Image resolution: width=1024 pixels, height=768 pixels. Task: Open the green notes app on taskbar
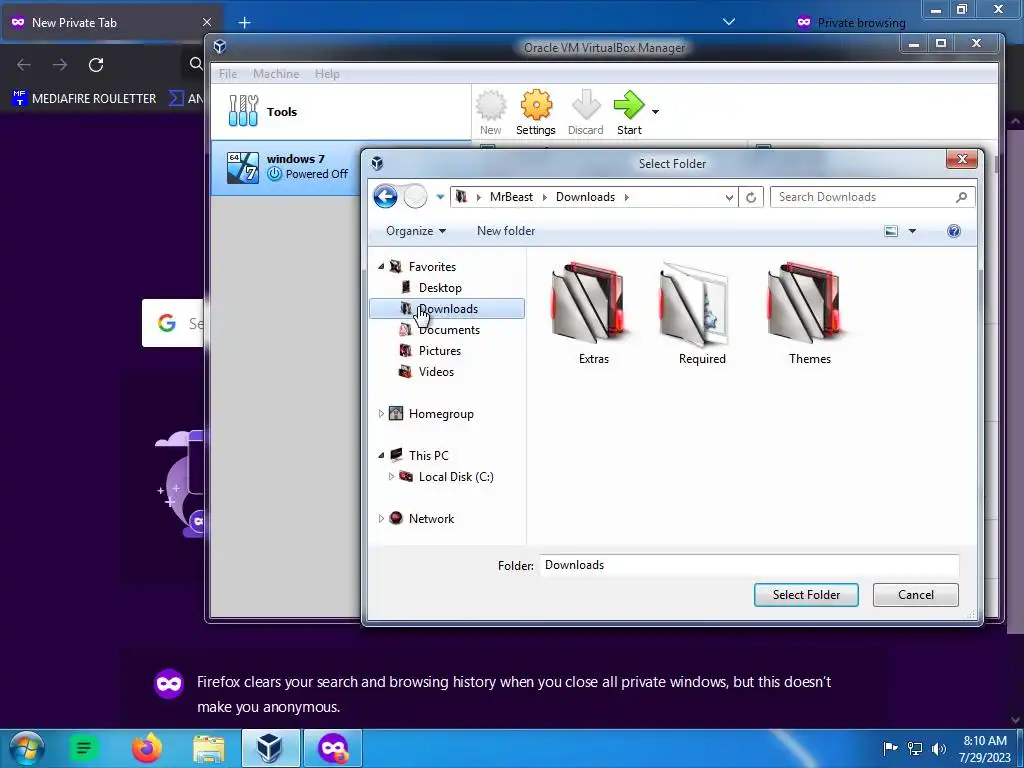[84, 748]
